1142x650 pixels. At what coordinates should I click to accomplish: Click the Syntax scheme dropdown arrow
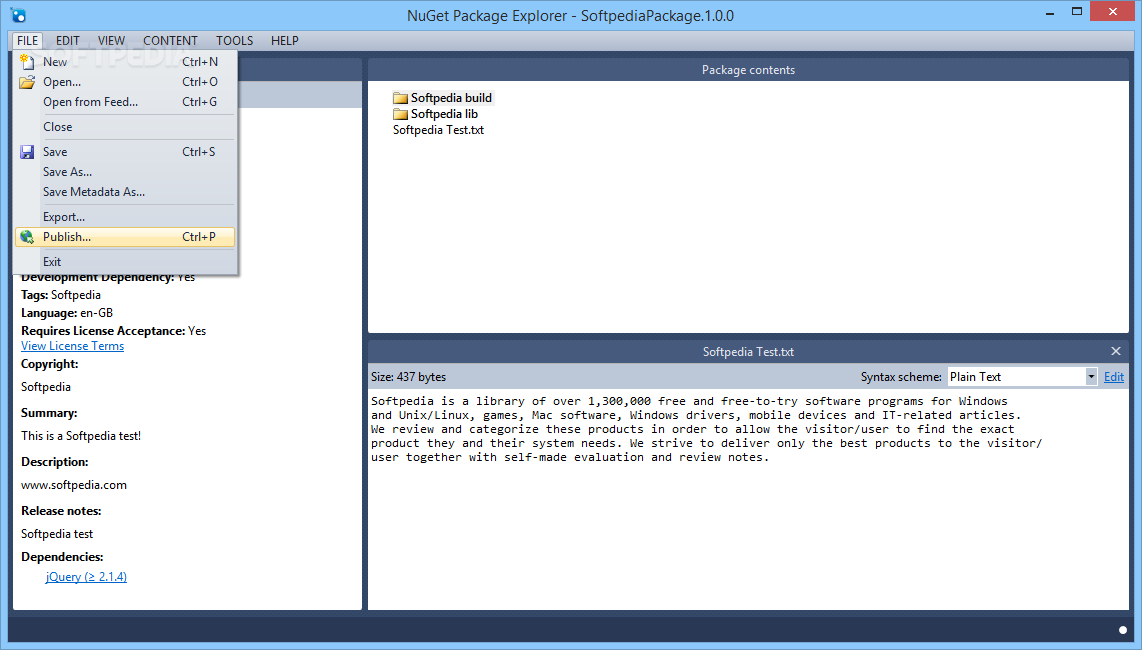point(1091,377)
